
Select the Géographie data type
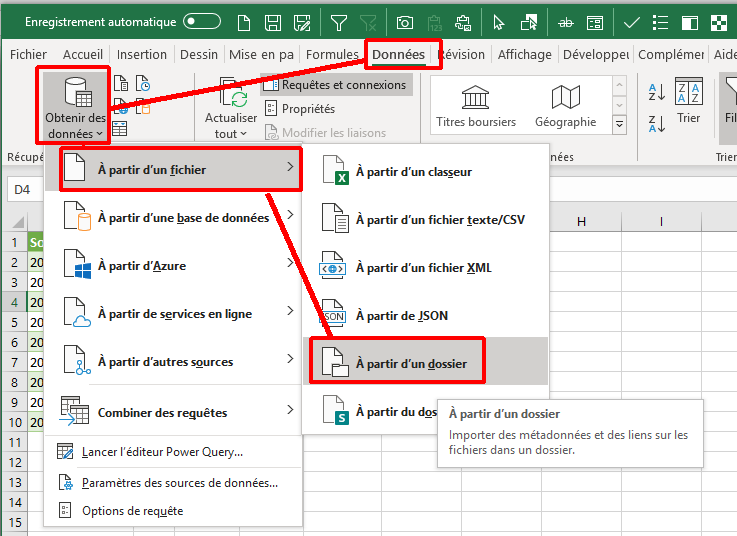click(565, 105)
